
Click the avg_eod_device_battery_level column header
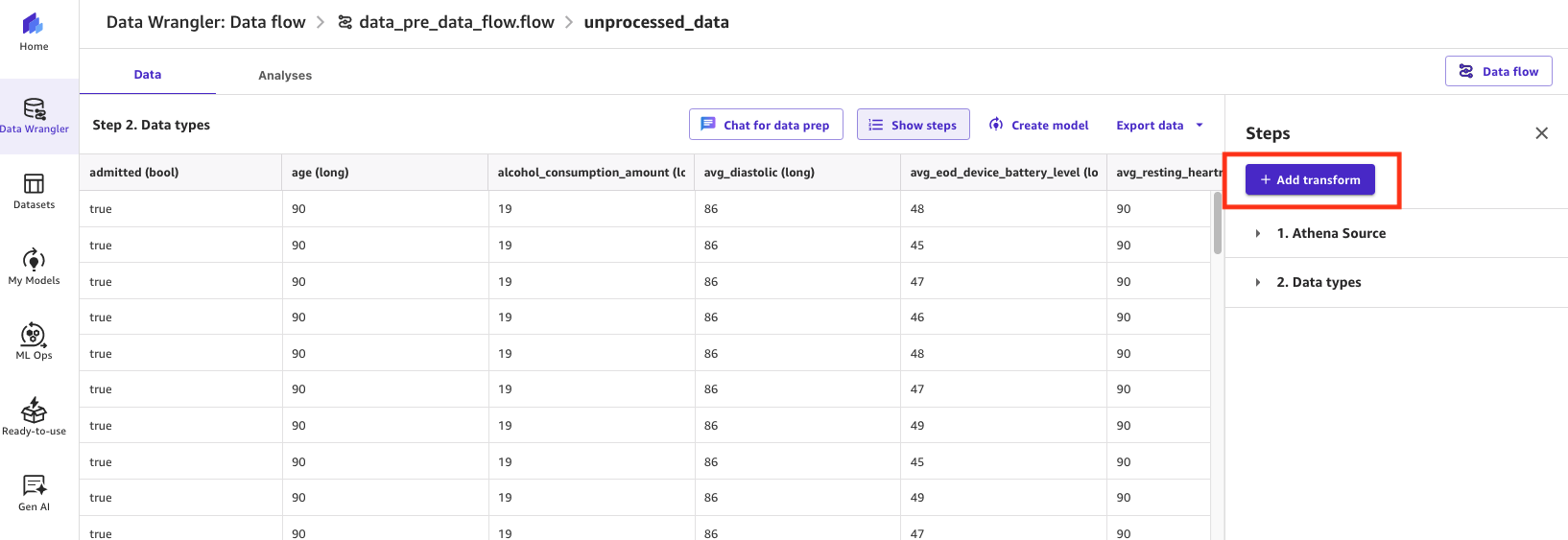click(1004, 173)
